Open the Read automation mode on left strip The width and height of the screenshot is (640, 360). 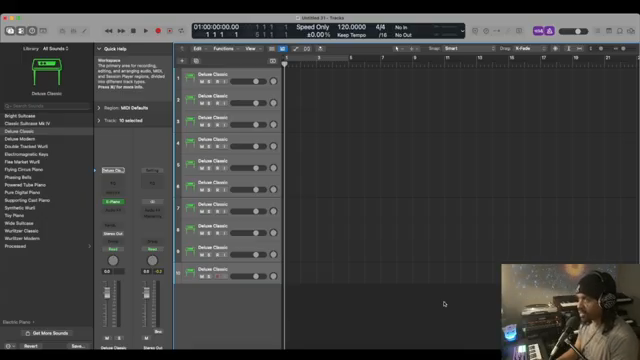(x=113, y=249)
